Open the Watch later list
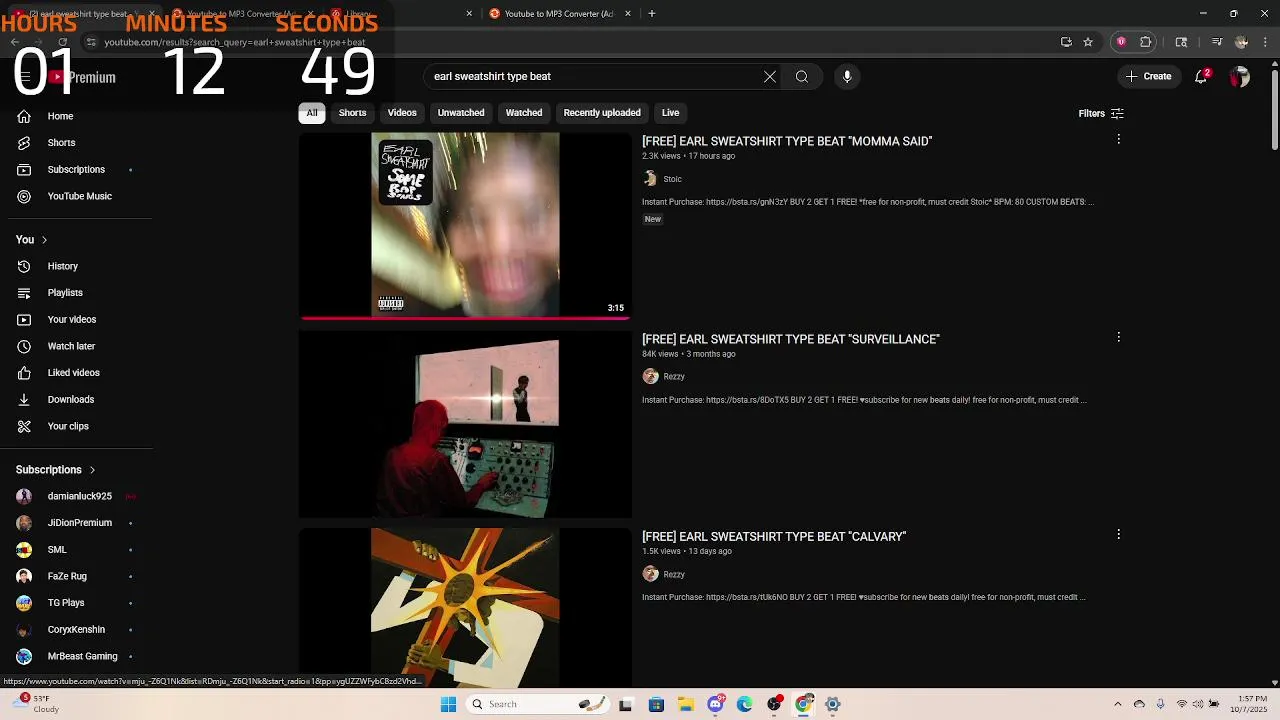The height and width of the screenshot is (720, 1280). point(70,346)
